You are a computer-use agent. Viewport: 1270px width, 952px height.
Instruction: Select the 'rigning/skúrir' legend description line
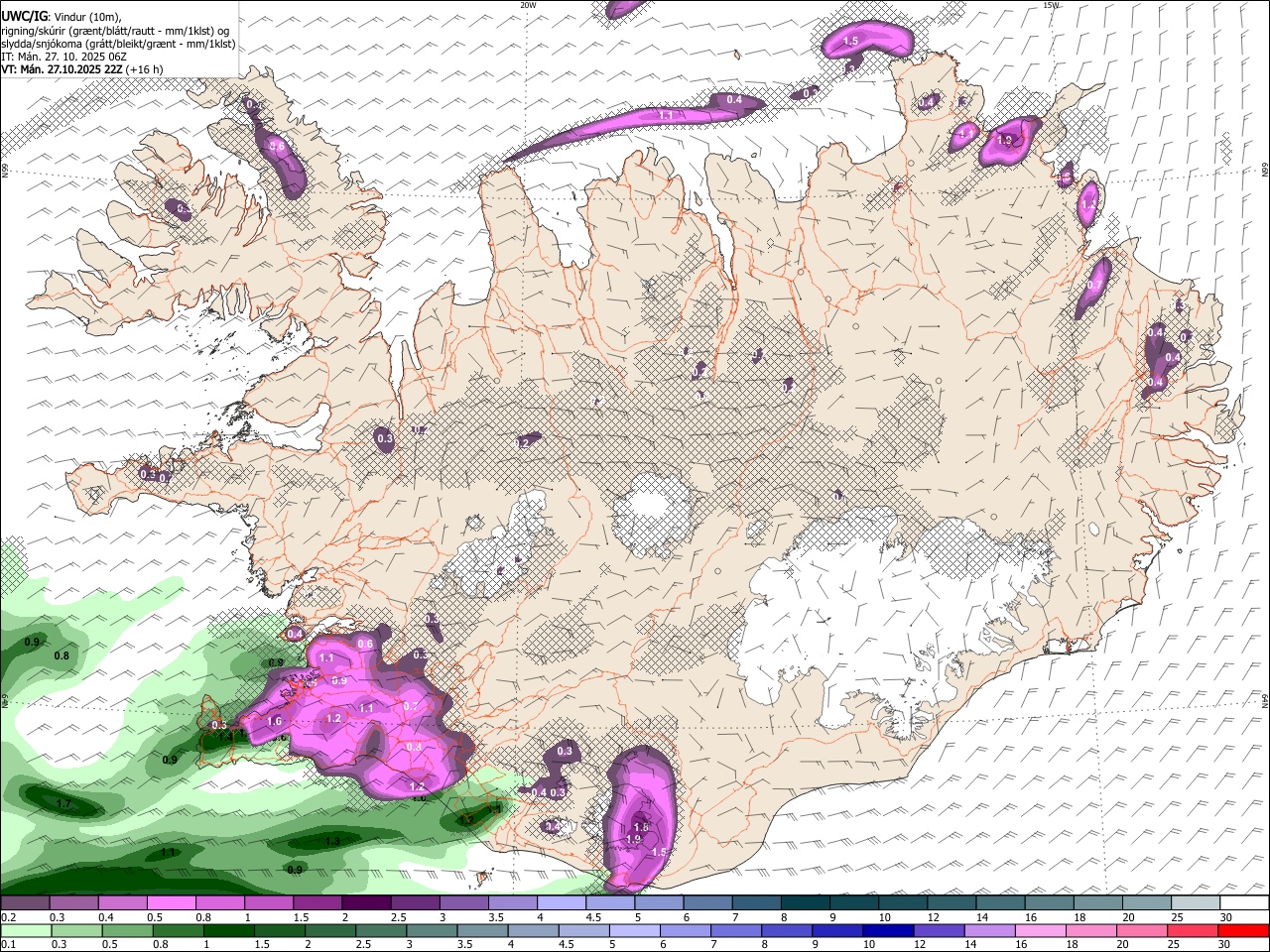[115, 30]
